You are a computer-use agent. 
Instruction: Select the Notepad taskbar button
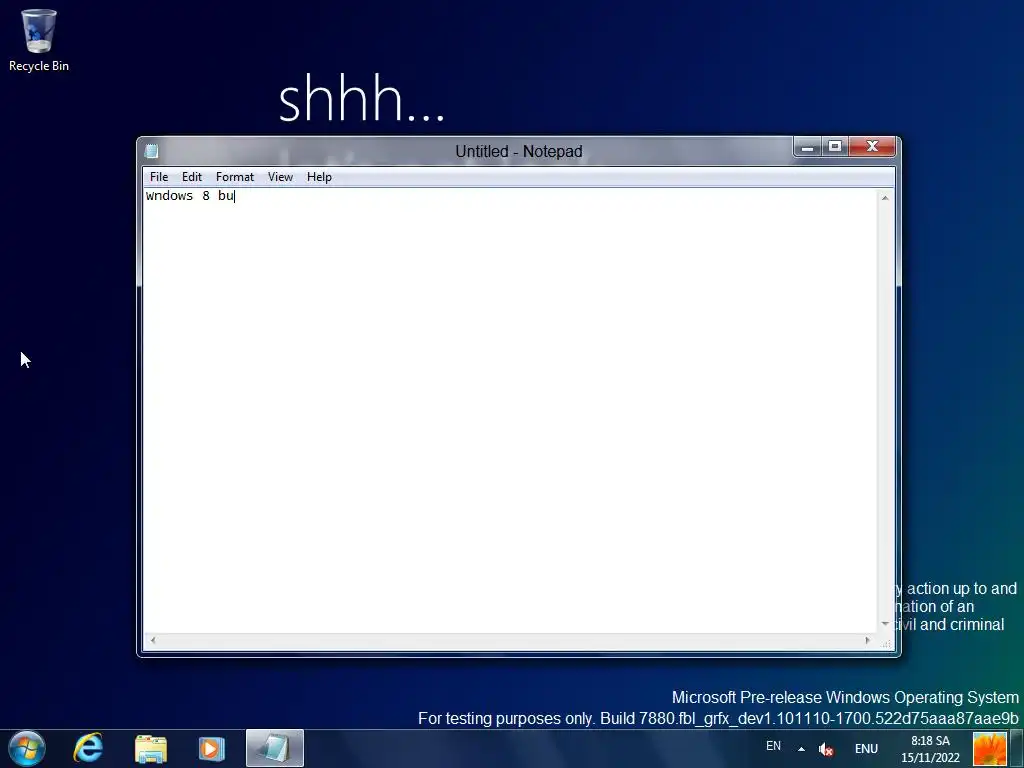(275, 748)
